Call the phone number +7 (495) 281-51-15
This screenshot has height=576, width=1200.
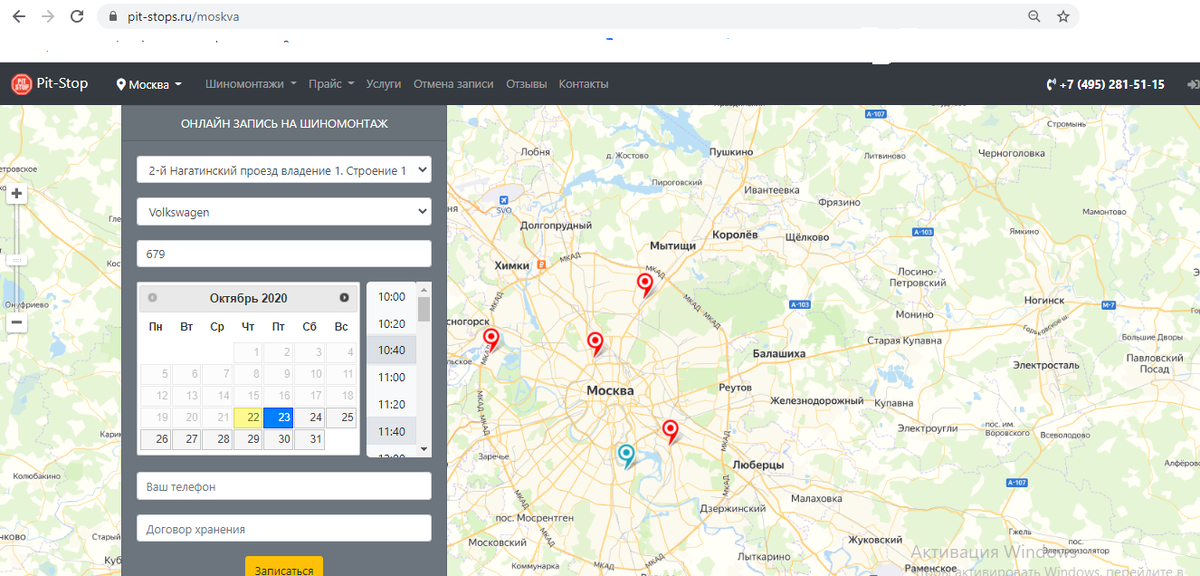1105,84
